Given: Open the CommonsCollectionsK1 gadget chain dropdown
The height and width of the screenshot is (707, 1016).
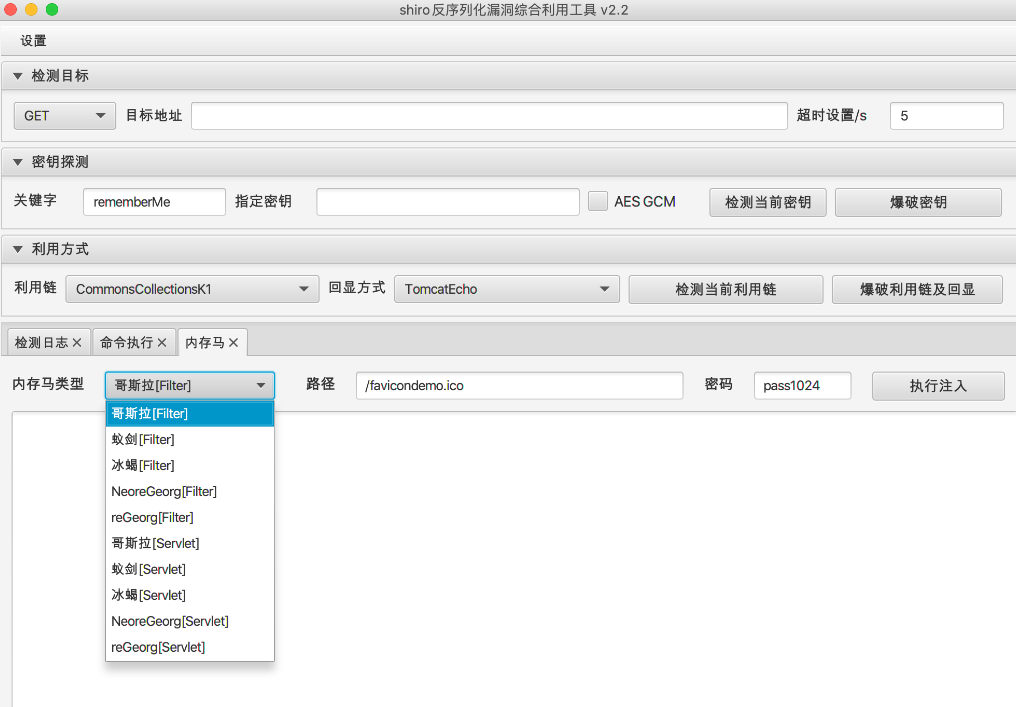Looking at the screenshot, I should tap(192, 289).
